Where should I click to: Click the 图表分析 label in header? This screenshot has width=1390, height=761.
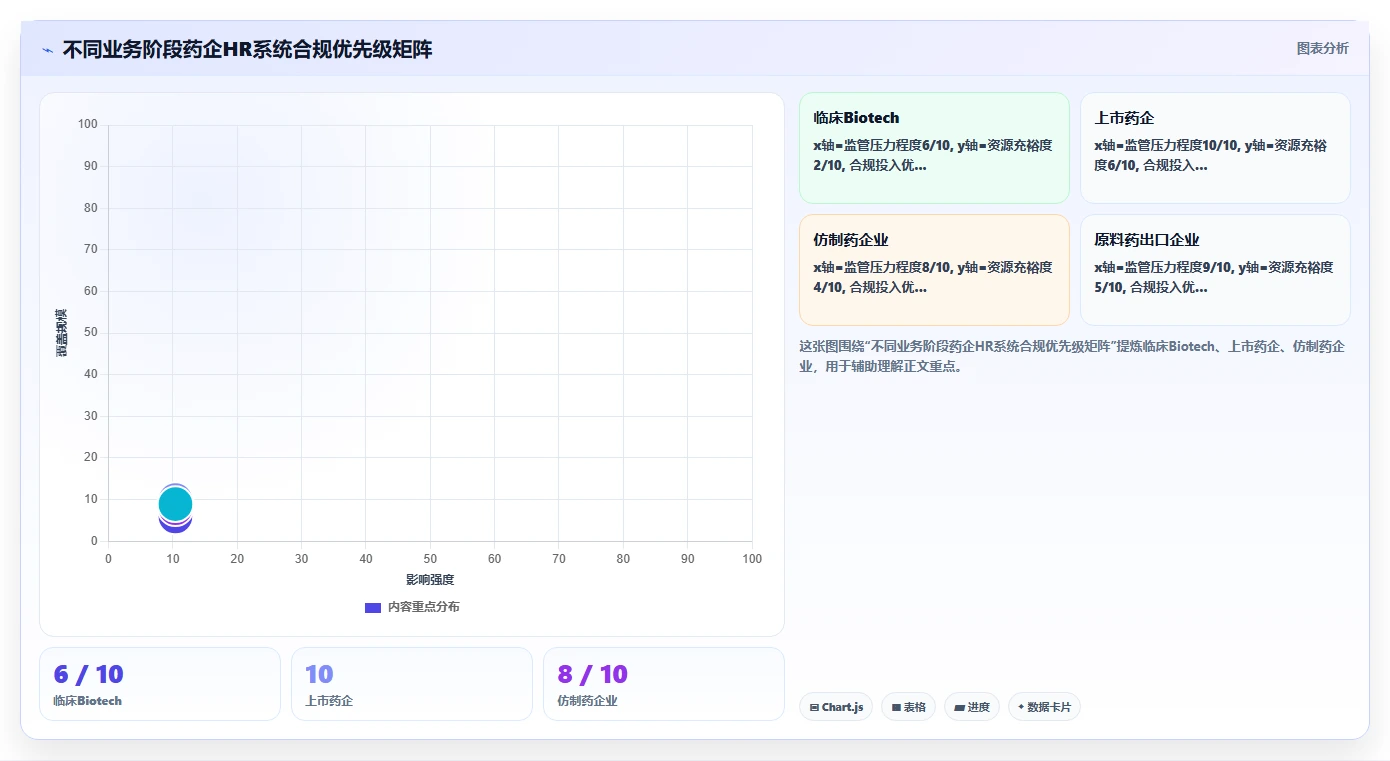pos(1322,48)
